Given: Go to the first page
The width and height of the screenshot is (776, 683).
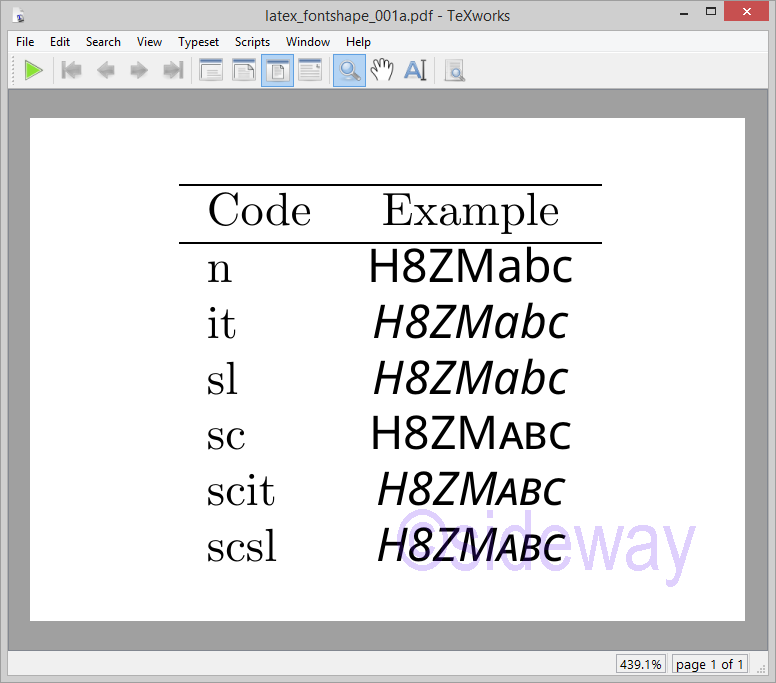Looking at the screenshot, I should click(71, 70).
